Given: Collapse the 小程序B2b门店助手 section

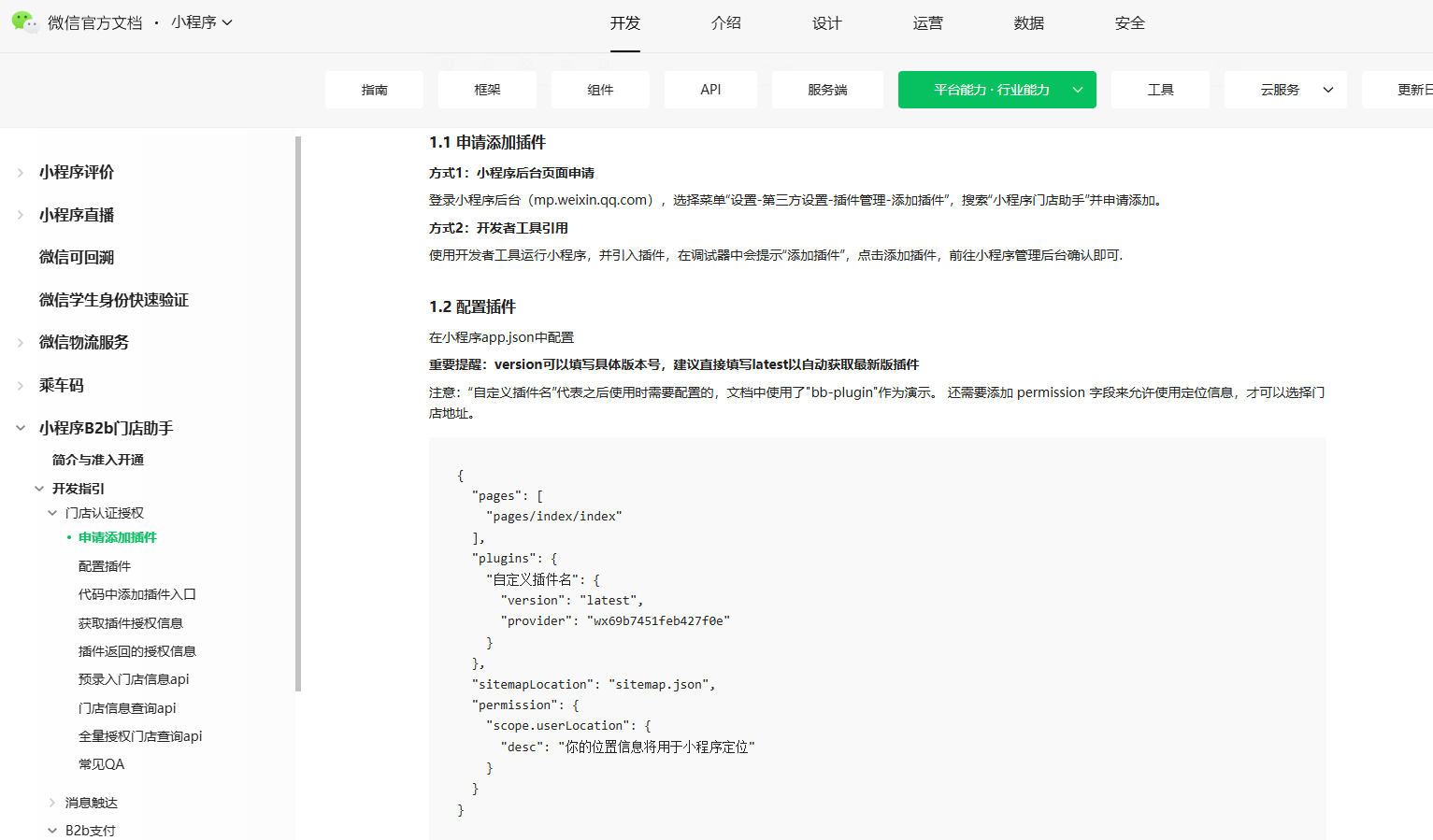Looking at the screenshot, I should (x=107, y=428).
